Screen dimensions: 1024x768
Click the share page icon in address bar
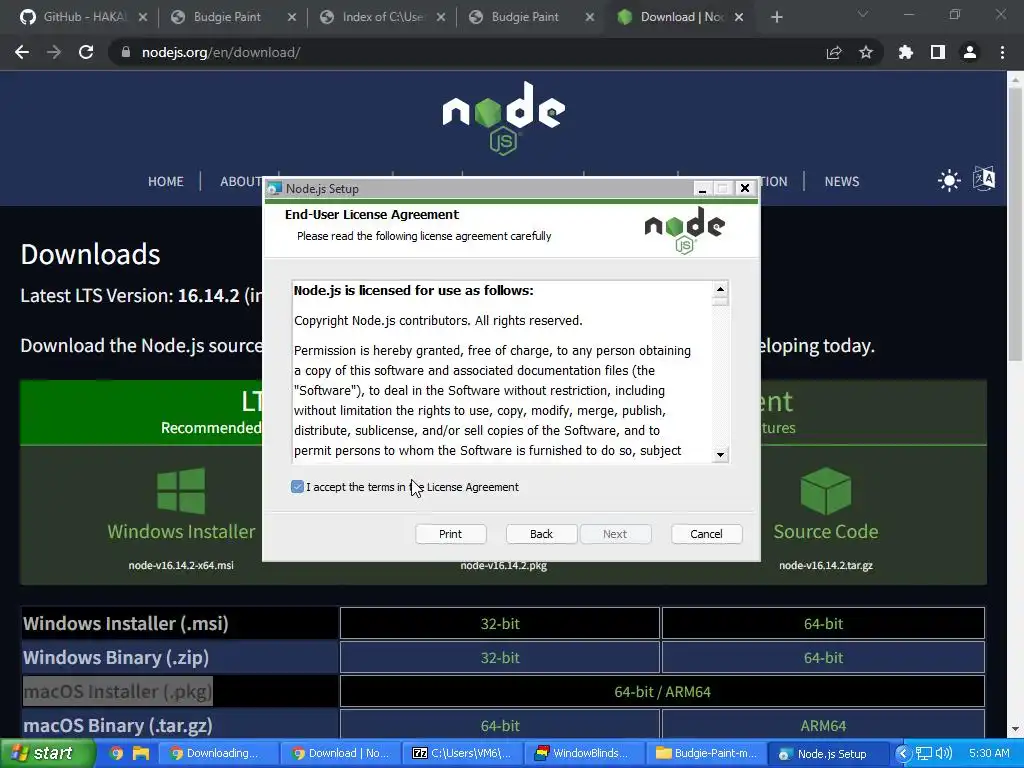(x=834, y=52)
